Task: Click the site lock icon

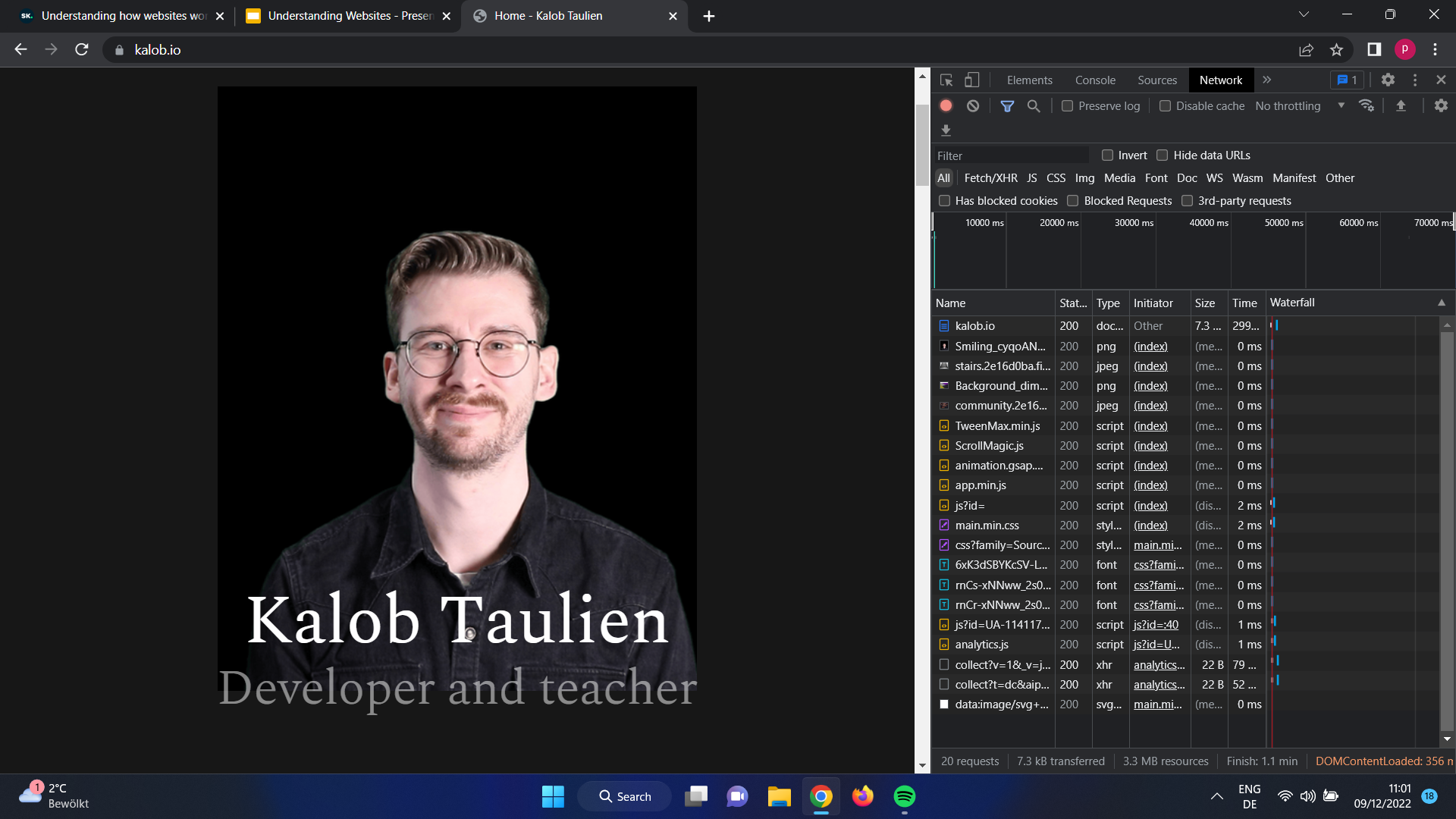Action: [119, 50]
